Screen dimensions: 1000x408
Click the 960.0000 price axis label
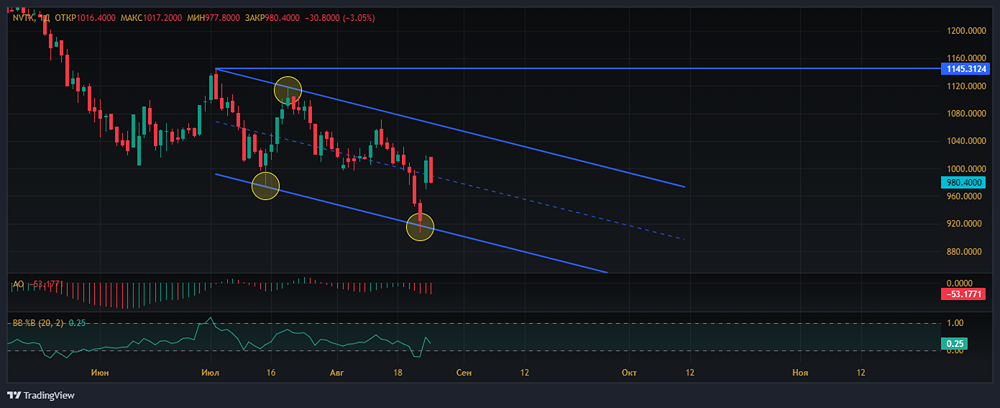(x=966, y=196)
